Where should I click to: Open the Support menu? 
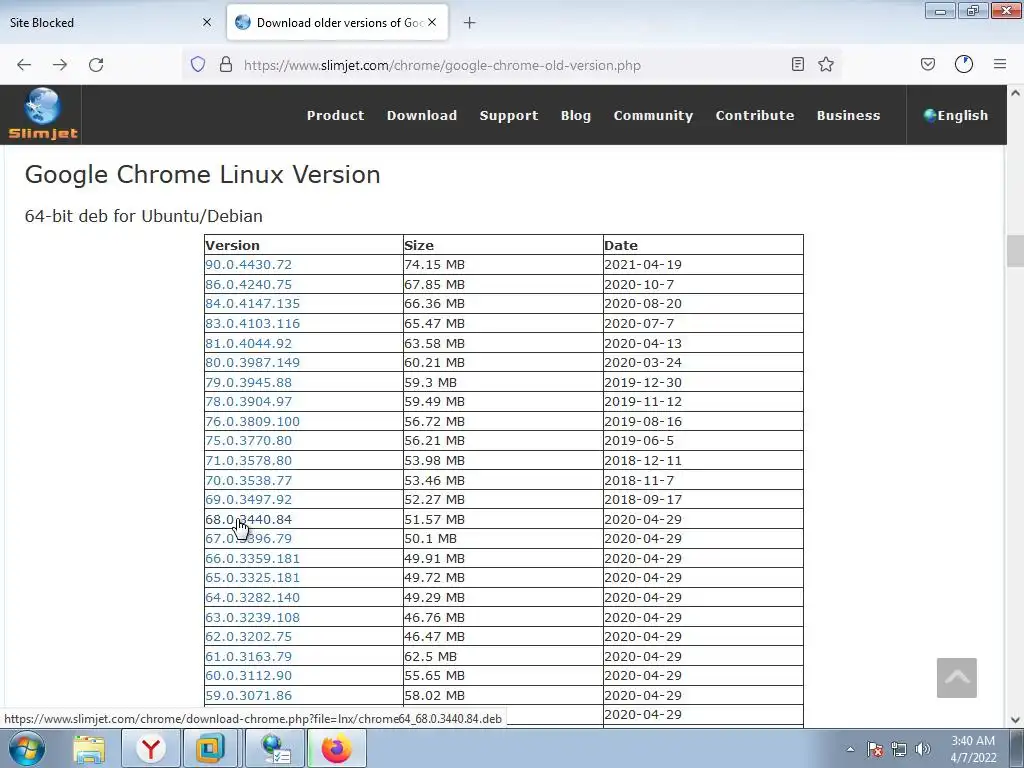pyautogui.click(x=509, y=116)
